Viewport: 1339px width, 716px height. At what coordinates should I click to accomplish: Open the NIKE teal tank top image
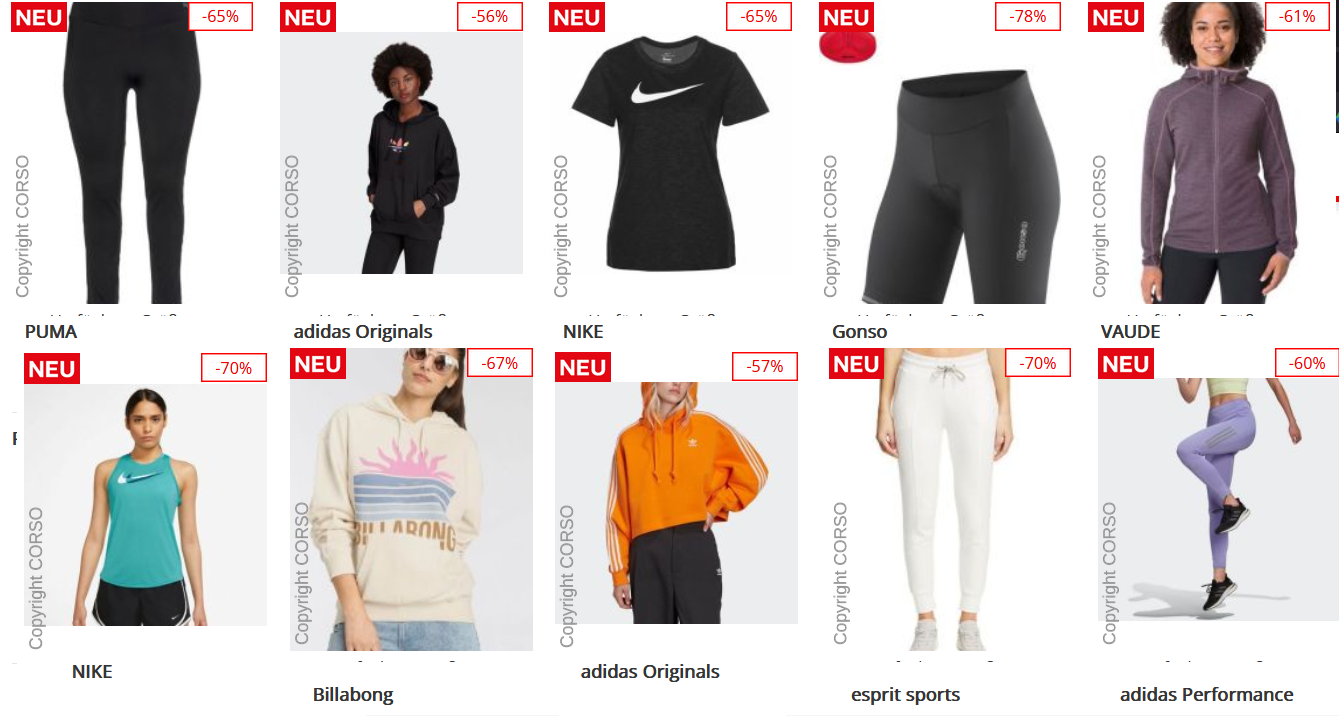(x=145, y=505)
